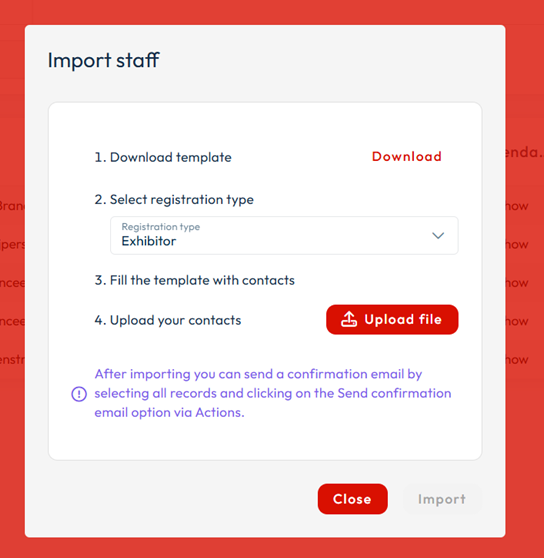Click the '1. Download template' step label
Screen dimensions: 544x558
(x=163, y=157)
